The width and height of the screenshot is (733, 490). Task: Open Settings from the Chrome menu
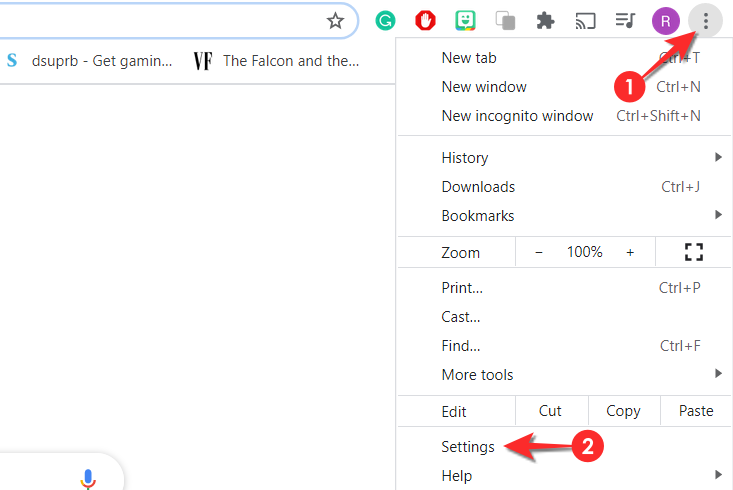564,447
